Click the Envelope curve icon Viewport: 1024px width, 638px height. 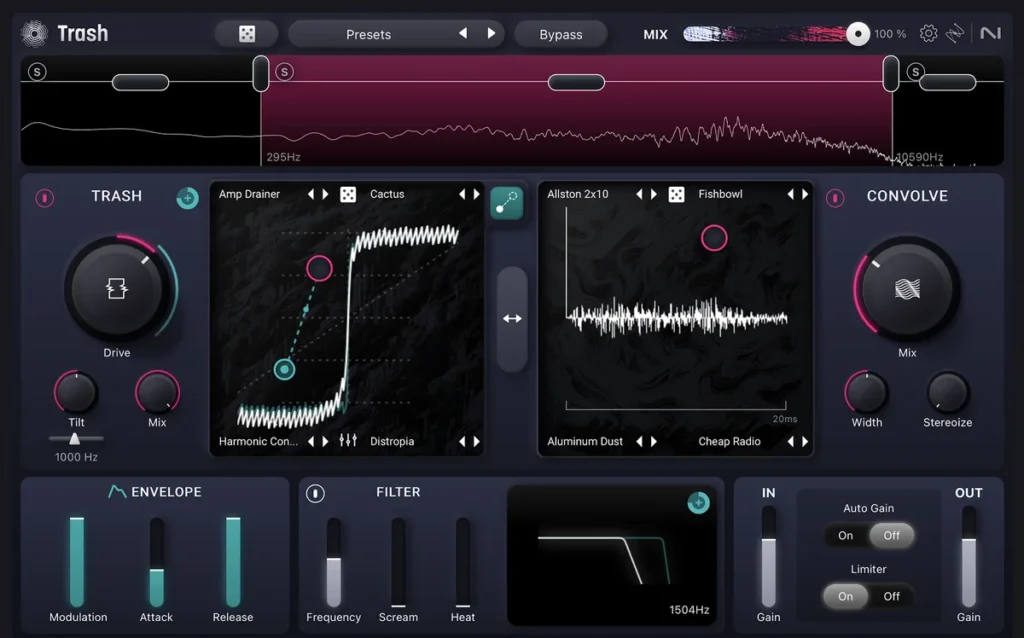tap(117, 491)
